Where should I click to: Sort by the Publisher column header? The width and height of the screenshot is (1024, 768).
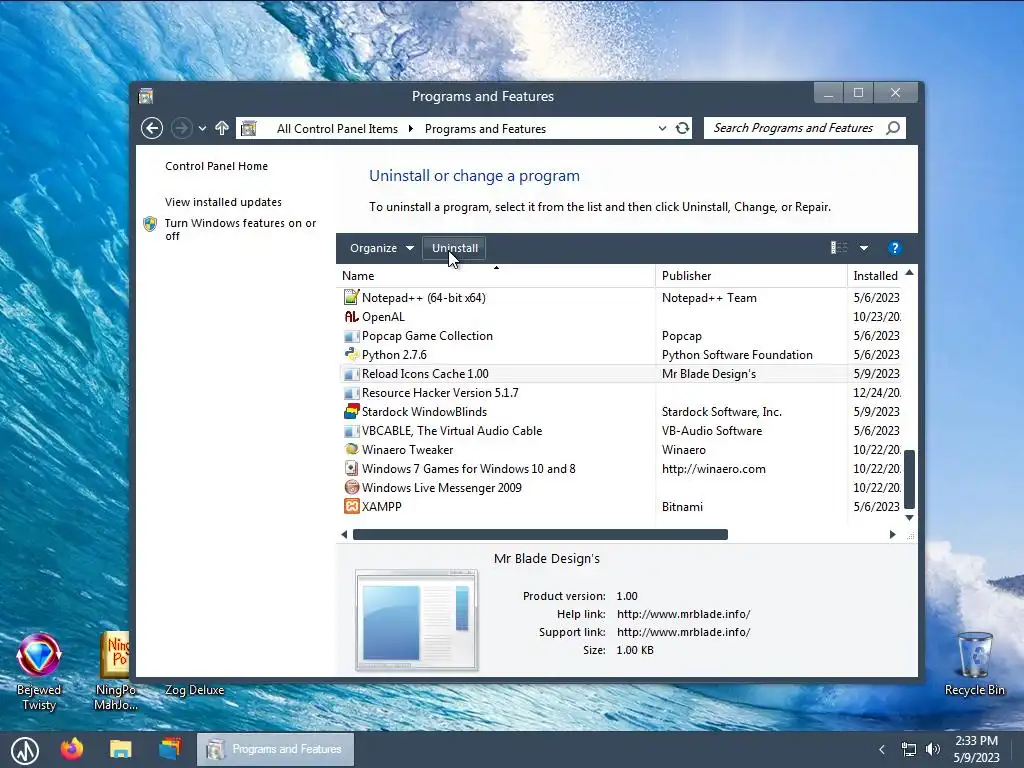pos(751,276)
